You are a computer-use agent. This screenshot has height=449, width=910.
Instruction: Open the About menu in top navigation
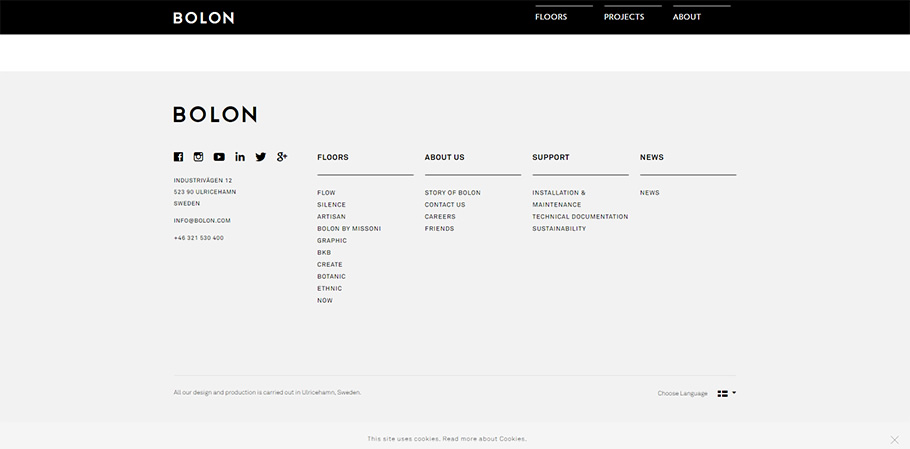click(x=687, y=17)
